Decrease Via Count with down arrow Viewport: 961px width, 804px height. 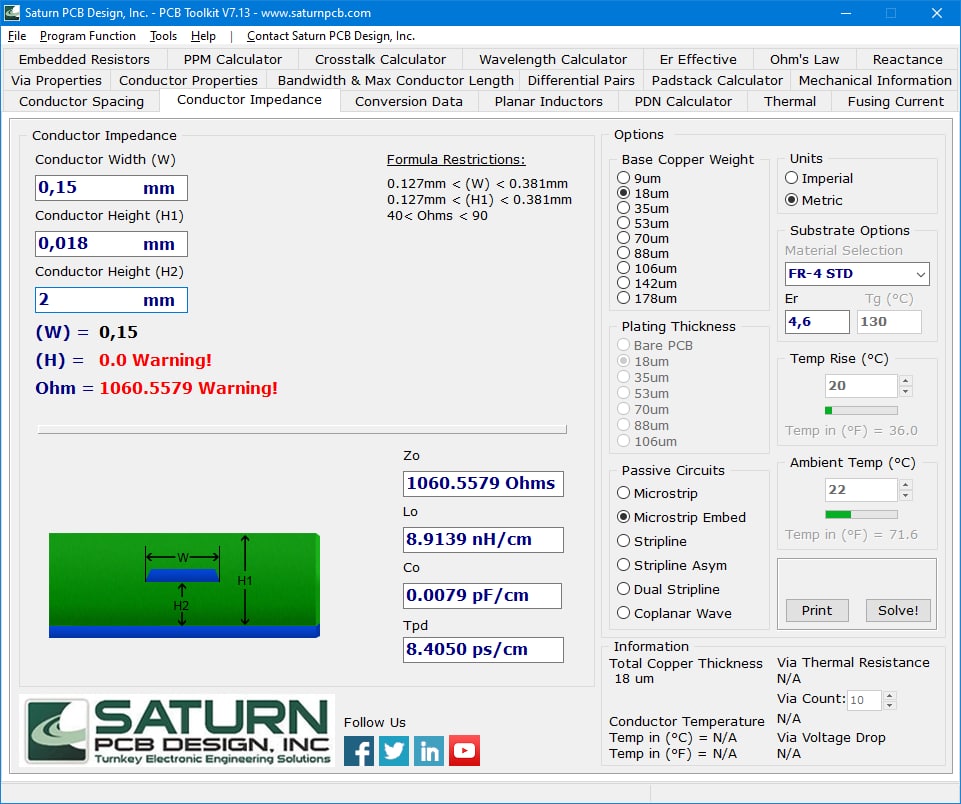(x=890, y=705)
